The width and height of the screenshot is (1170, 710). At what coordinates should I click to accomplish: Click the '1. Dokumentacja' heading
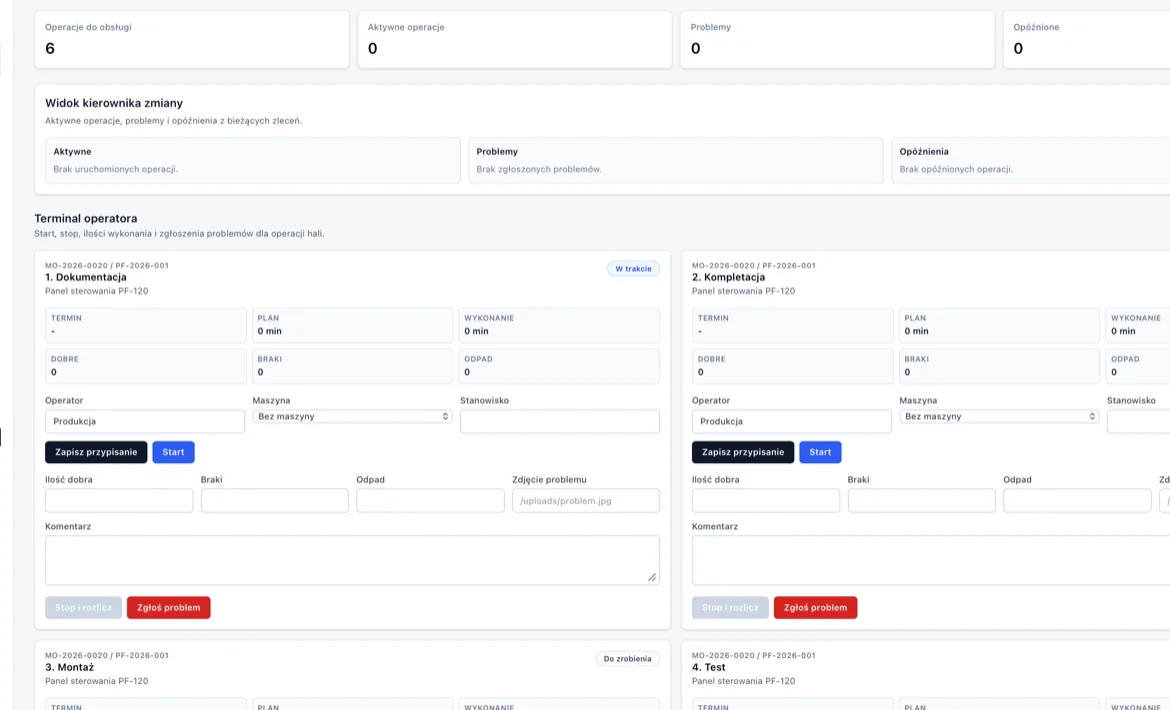coord(86,277)
